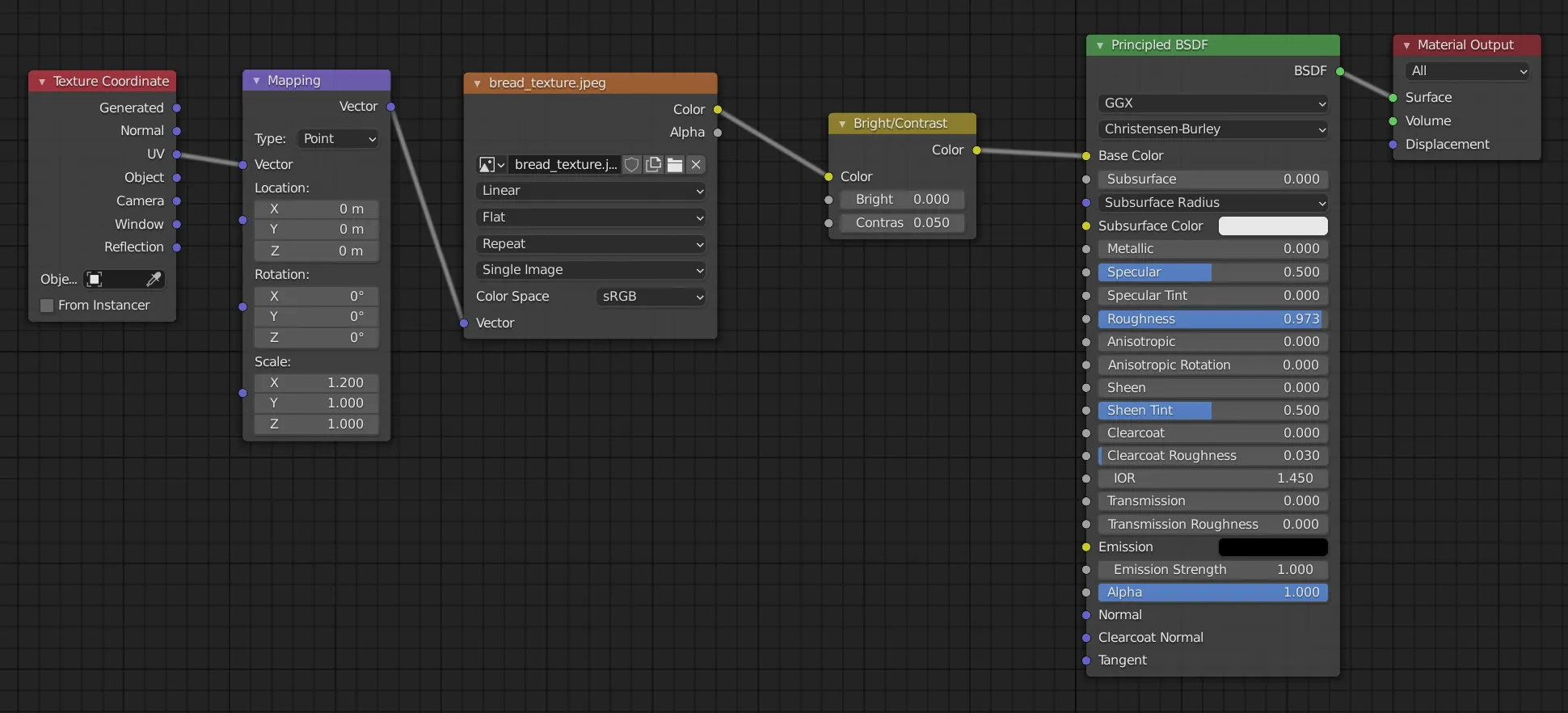The width and height of the screenshot is (1568, 713).
Task: Click the Scale X value field
Action: click(317, 383)
